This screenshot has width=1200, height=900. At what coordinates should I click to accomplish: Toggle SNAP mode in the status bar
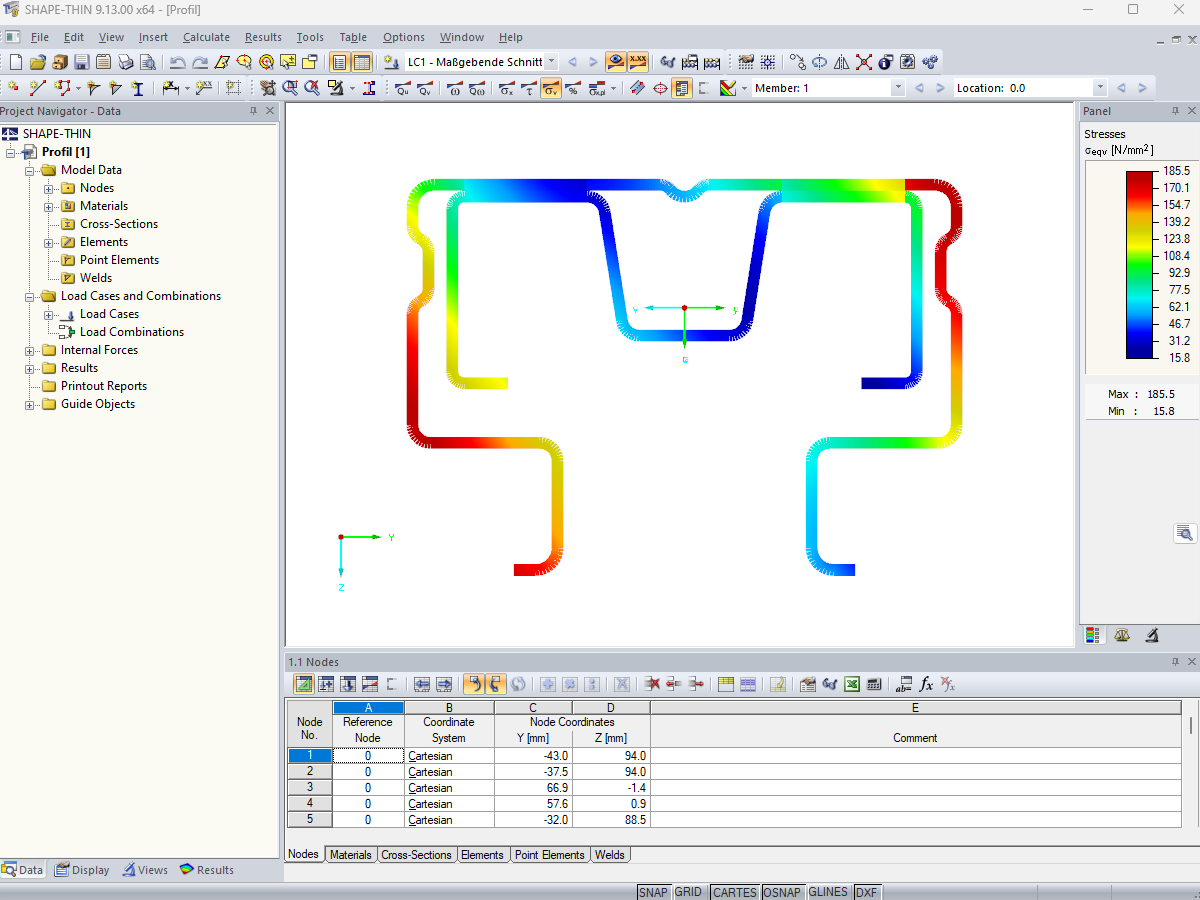coord(653,892)
